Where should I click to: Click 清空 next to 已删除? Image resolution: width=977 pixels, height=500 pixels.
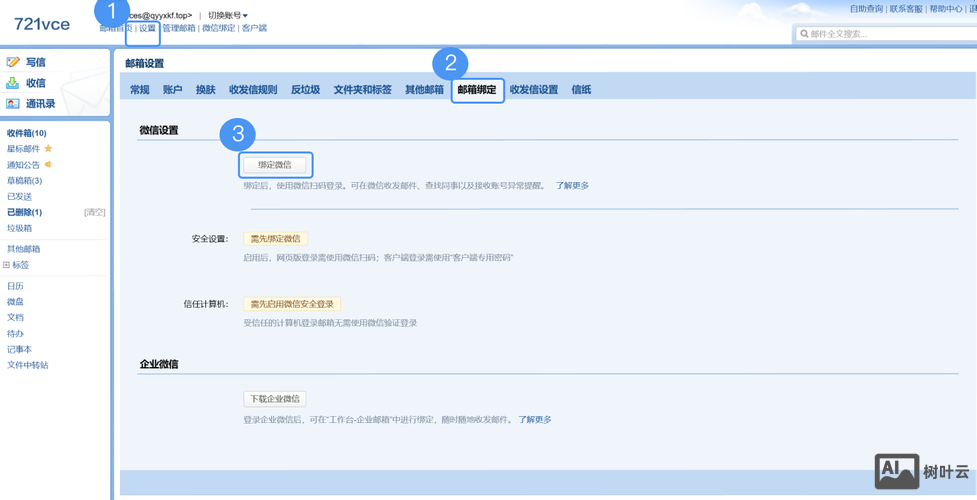point(95,212)
